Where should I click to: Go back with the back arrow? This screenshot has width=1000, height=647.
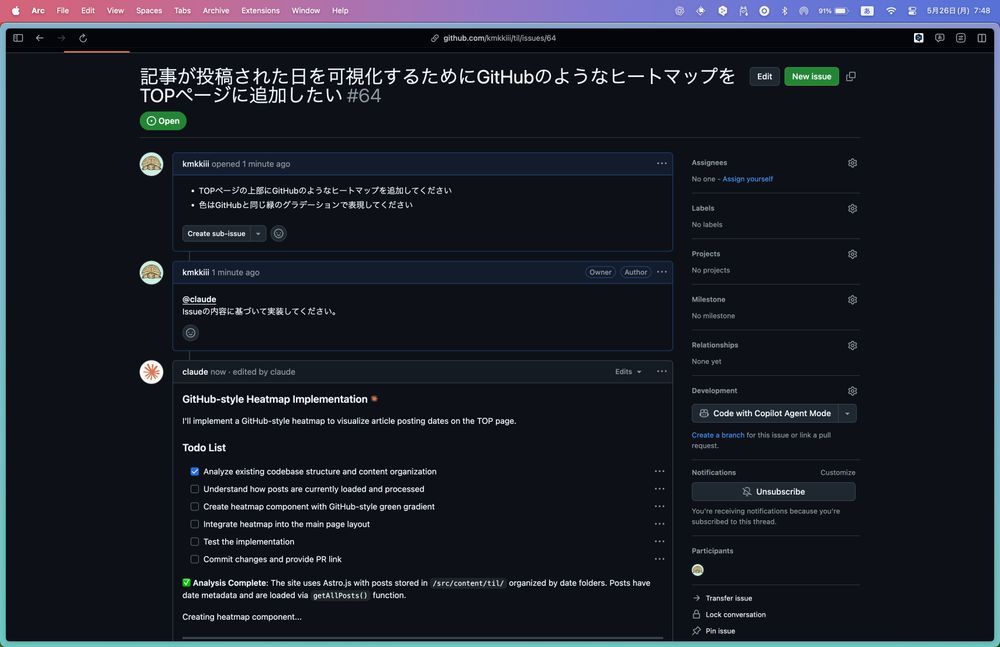[40, 38]
